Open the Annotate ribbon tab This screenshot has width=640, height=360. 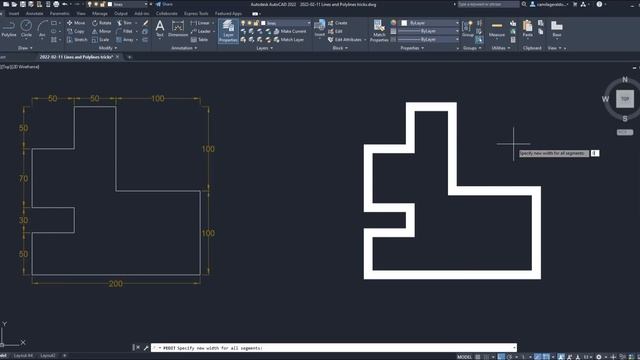click(34, 13)
